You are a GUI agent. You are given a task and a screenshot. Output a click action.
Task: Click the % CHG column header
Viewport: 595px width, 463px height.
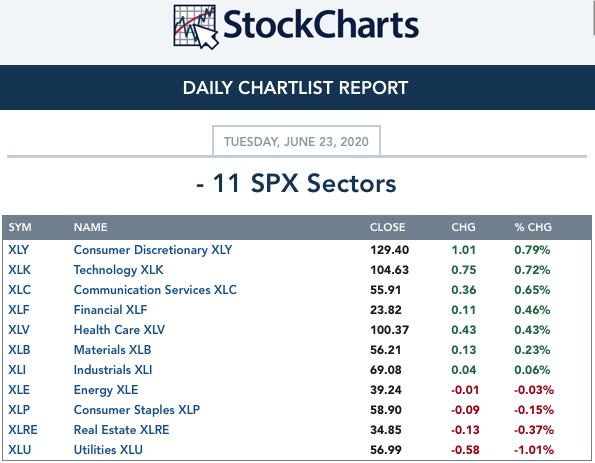533,227
